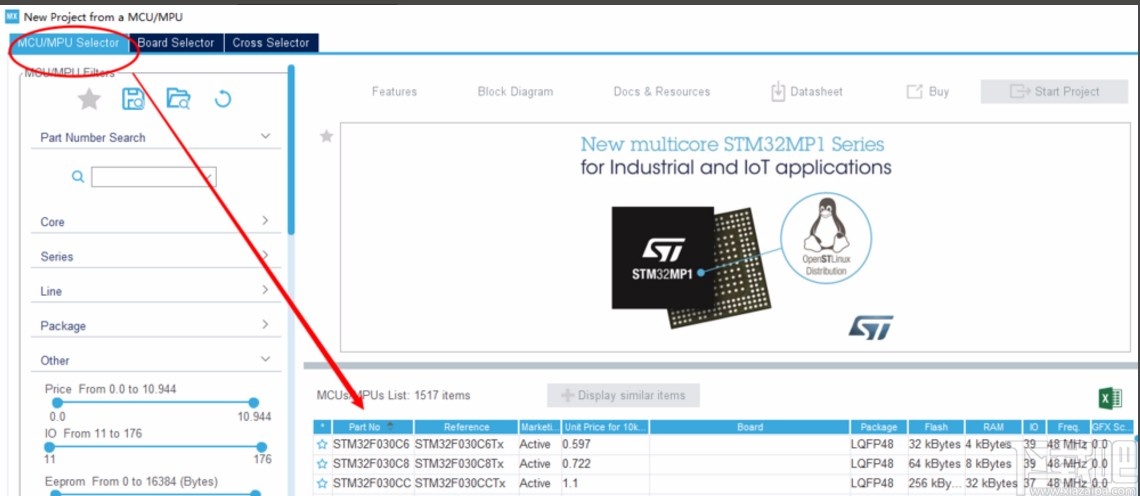Open Docs & Resources

point(662,92)
